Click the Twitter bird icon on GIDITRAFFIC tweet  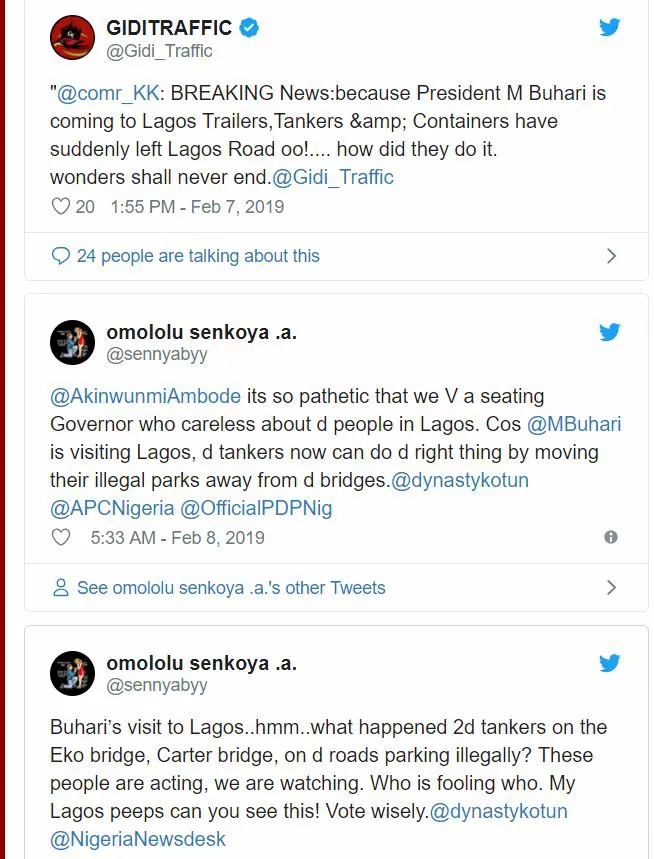click(x=609, y=27)
